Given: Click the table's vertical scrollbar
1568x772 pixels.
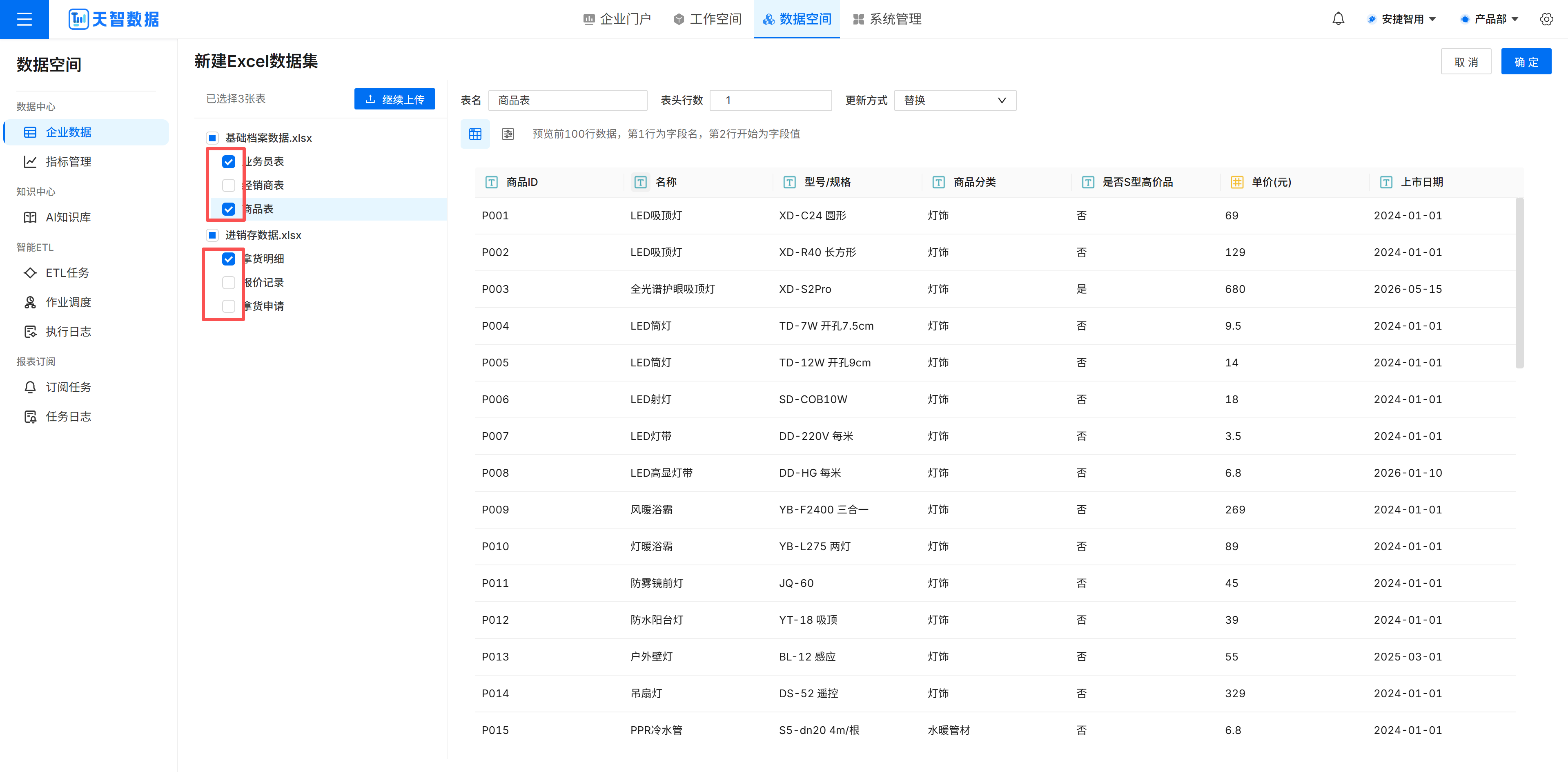Looking at the screenshot, I should pos(1519,283).
